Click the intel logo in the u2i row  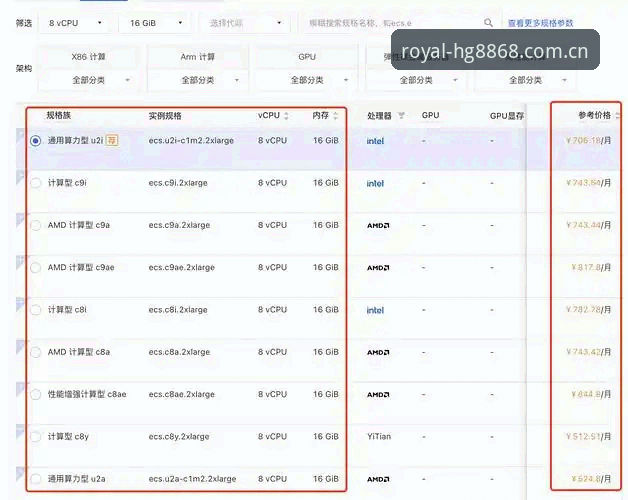(x=375, y=141)
